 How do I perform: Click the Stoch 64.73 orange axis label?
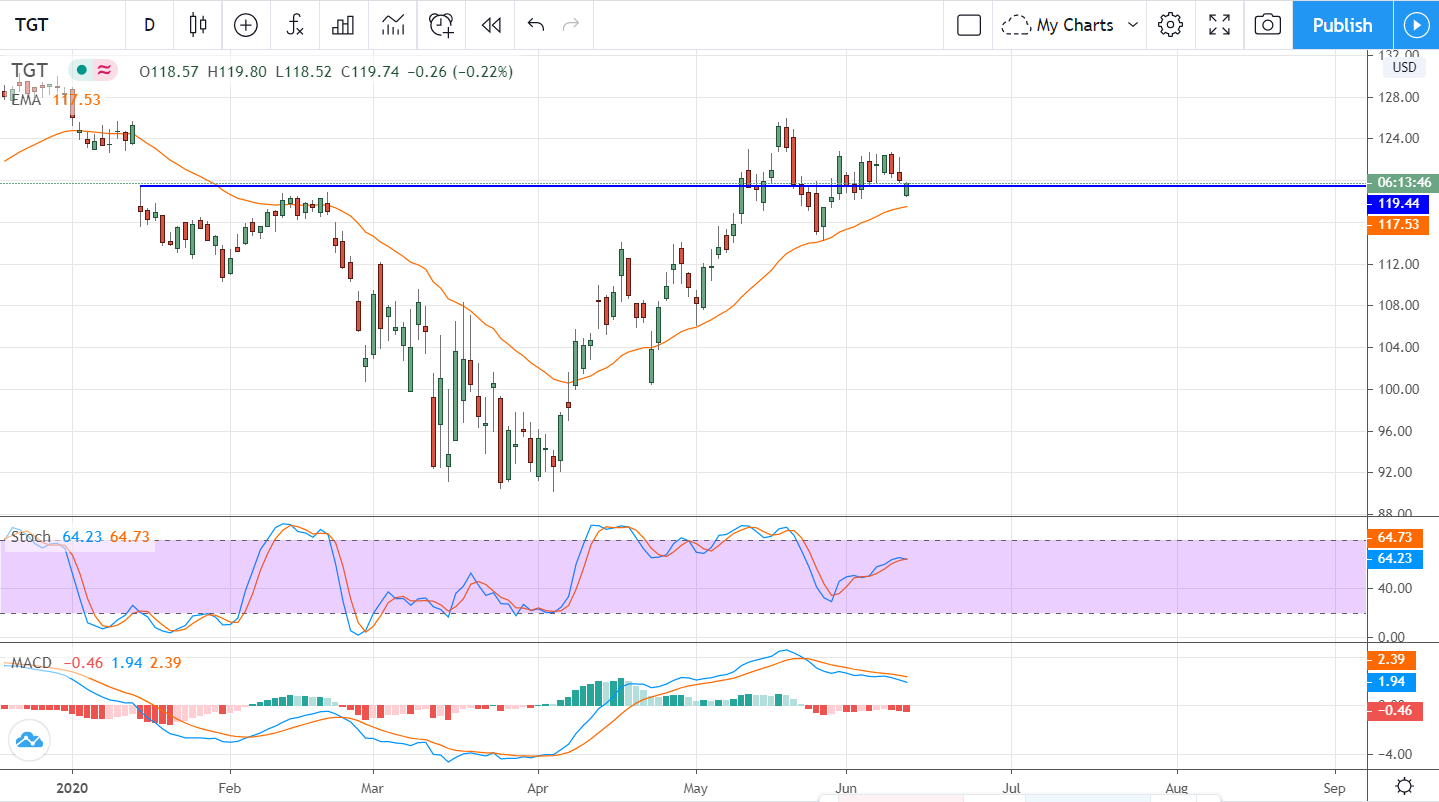[1397, 538]
